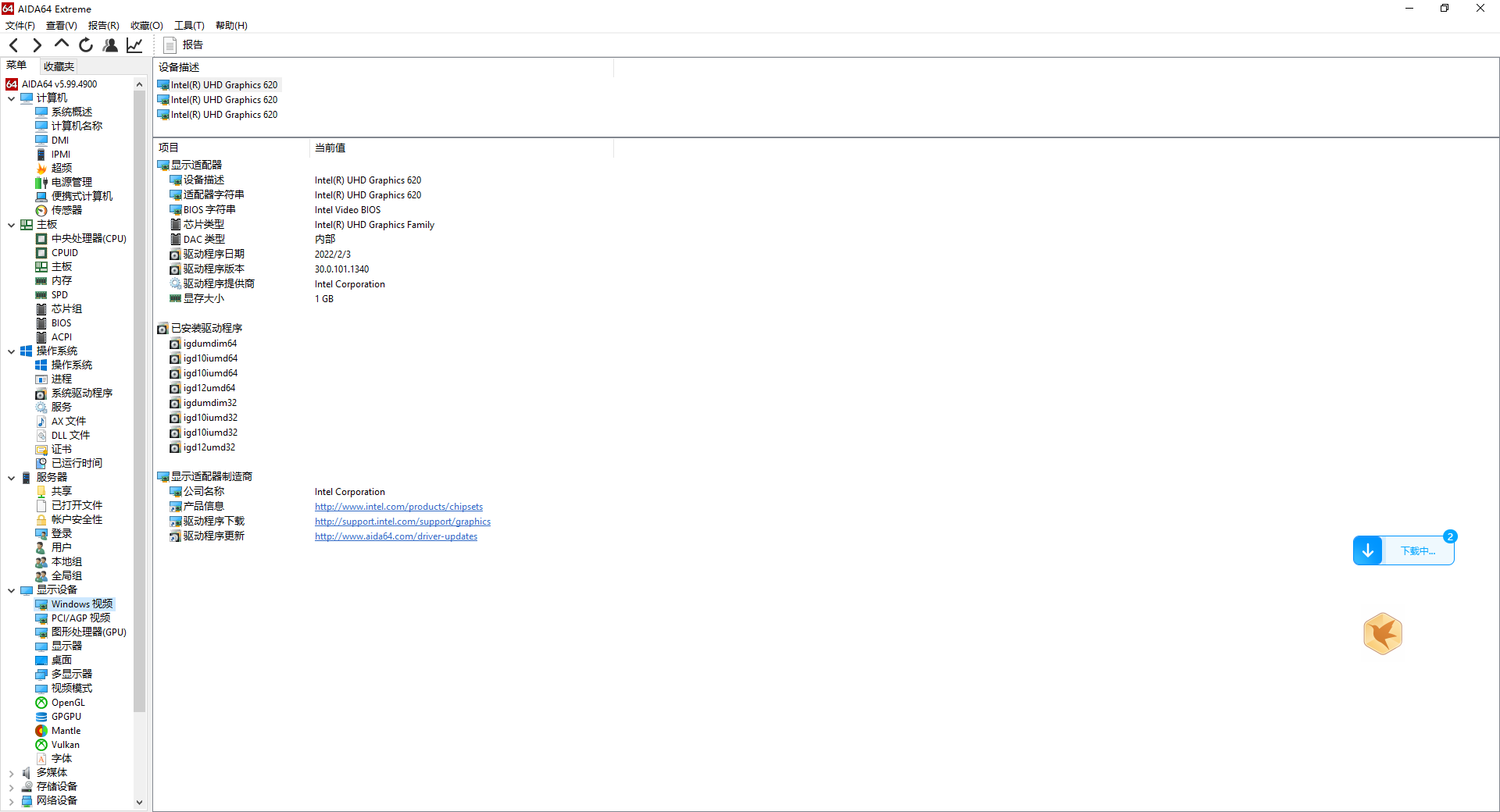
Task: Select 视频模式 in the tree
Action: (x=63, y=689)
